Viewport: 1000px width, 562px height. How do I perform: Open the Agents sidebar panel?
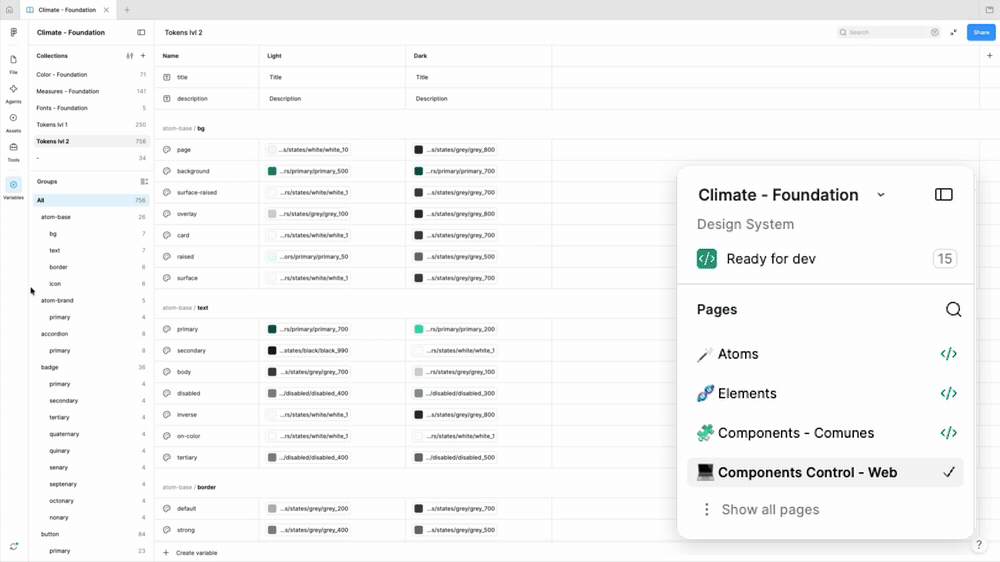point(13,93)
